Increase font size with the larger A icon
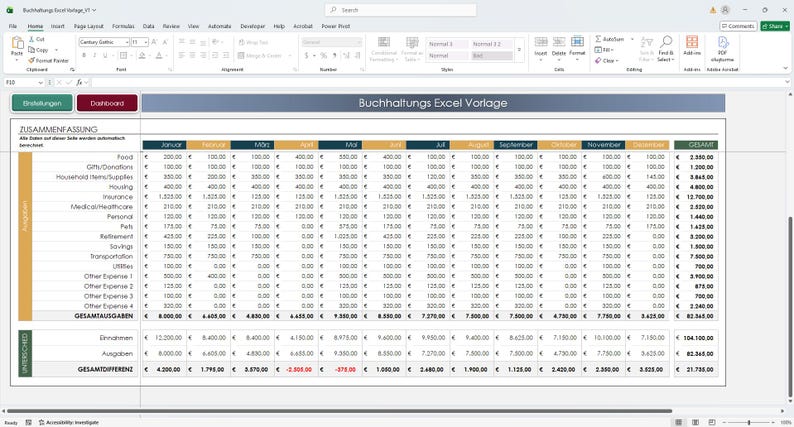 [x=154, y=42]
